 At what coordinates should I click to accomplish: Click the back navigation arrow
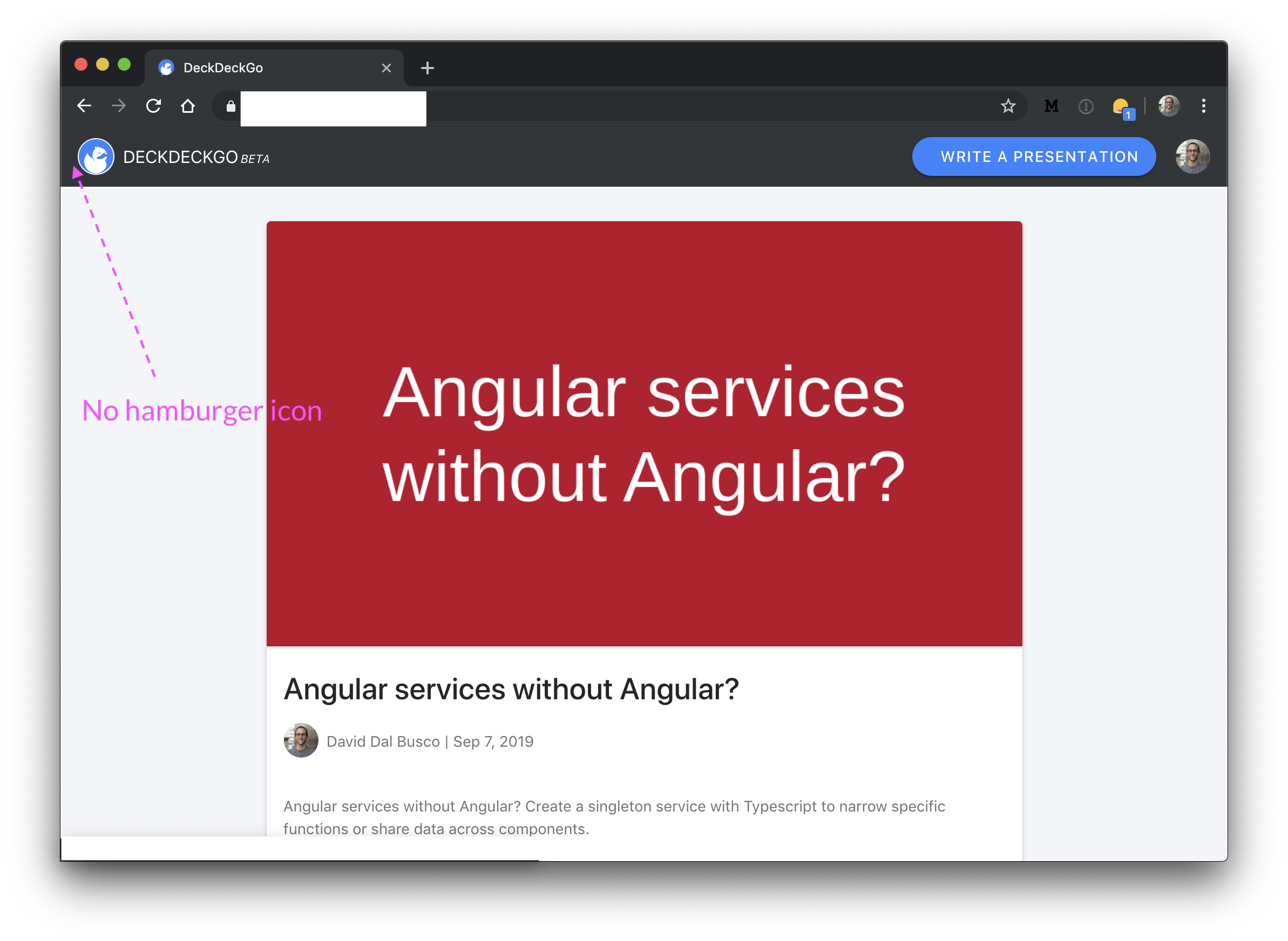coord(84,105)
